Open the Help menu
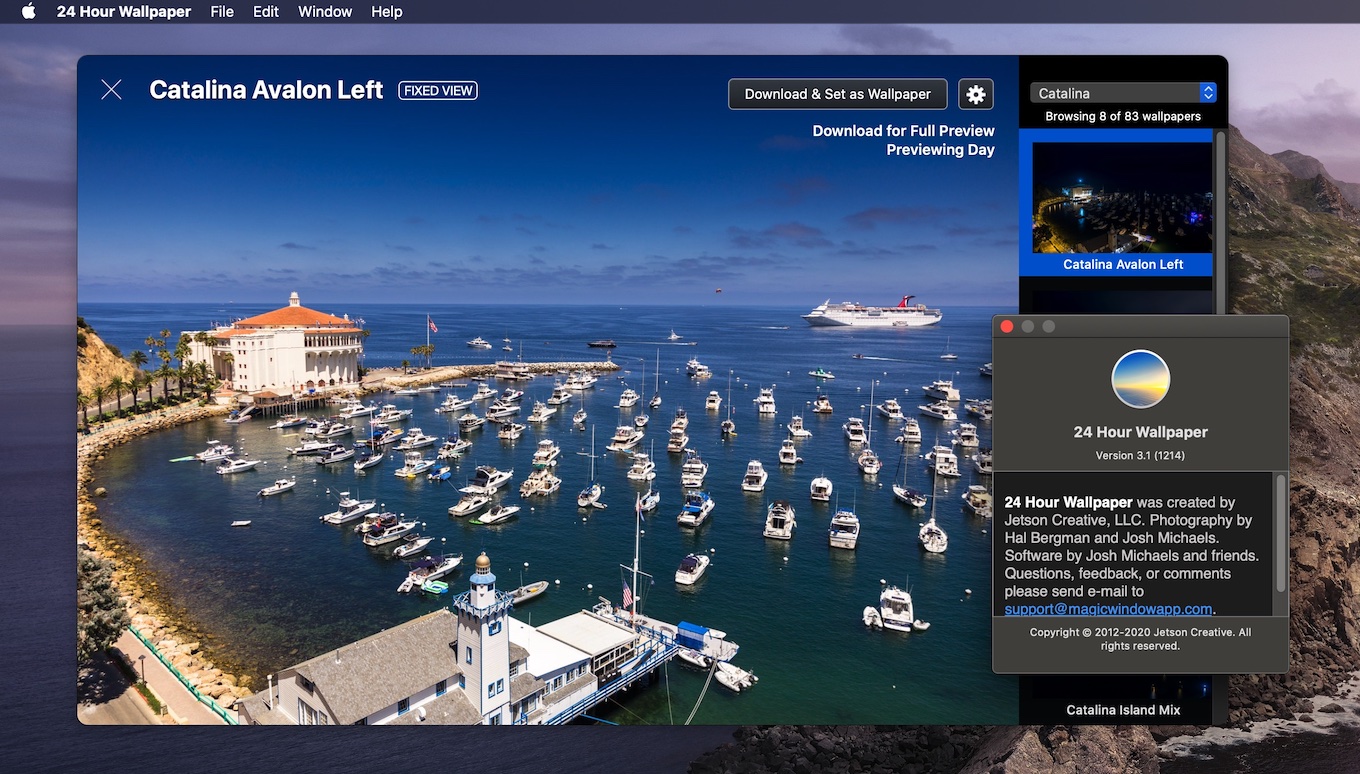This screenshot has width=1360, height=774. (386, 12)
